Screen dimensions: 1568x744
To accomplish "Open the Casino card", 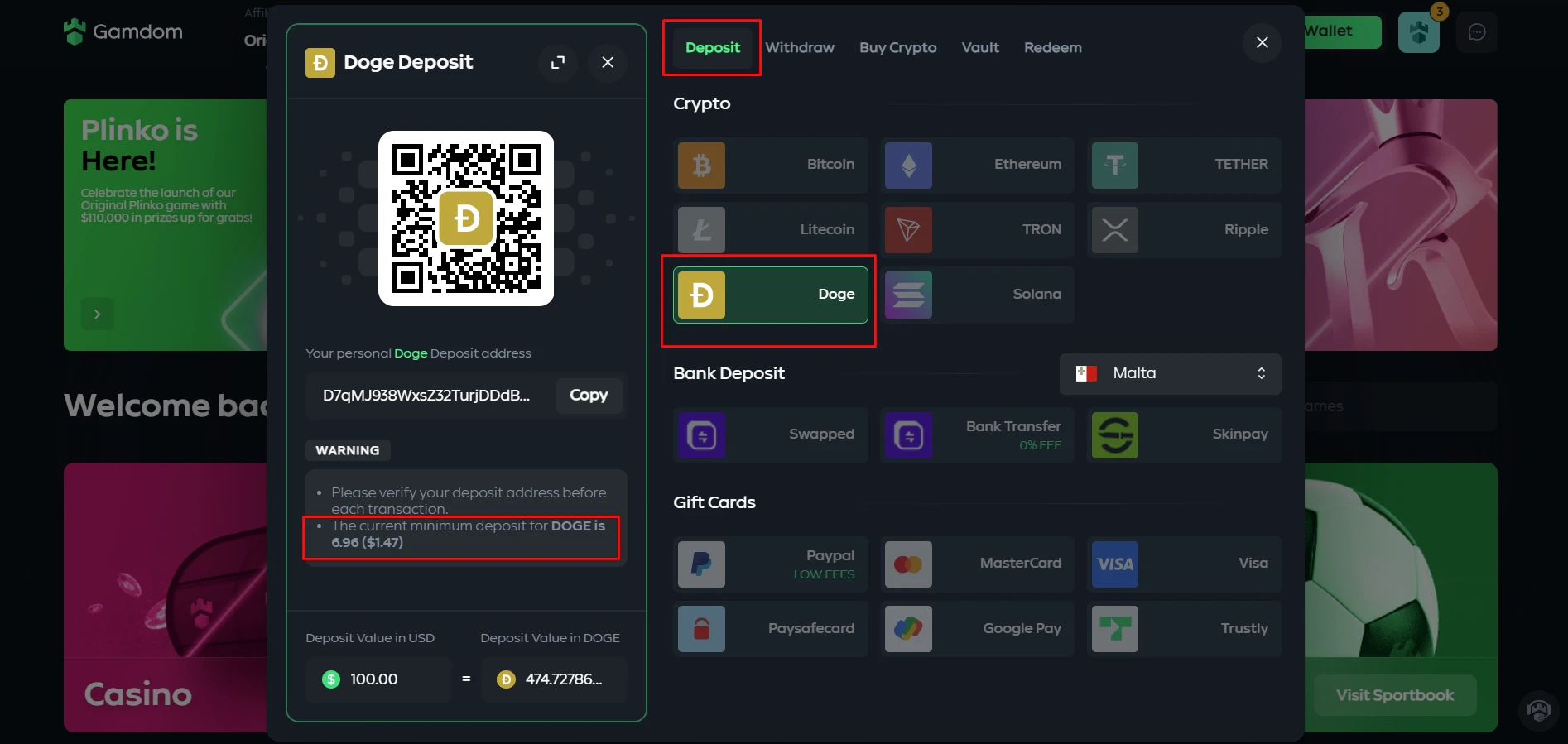I will coord(166,597).
